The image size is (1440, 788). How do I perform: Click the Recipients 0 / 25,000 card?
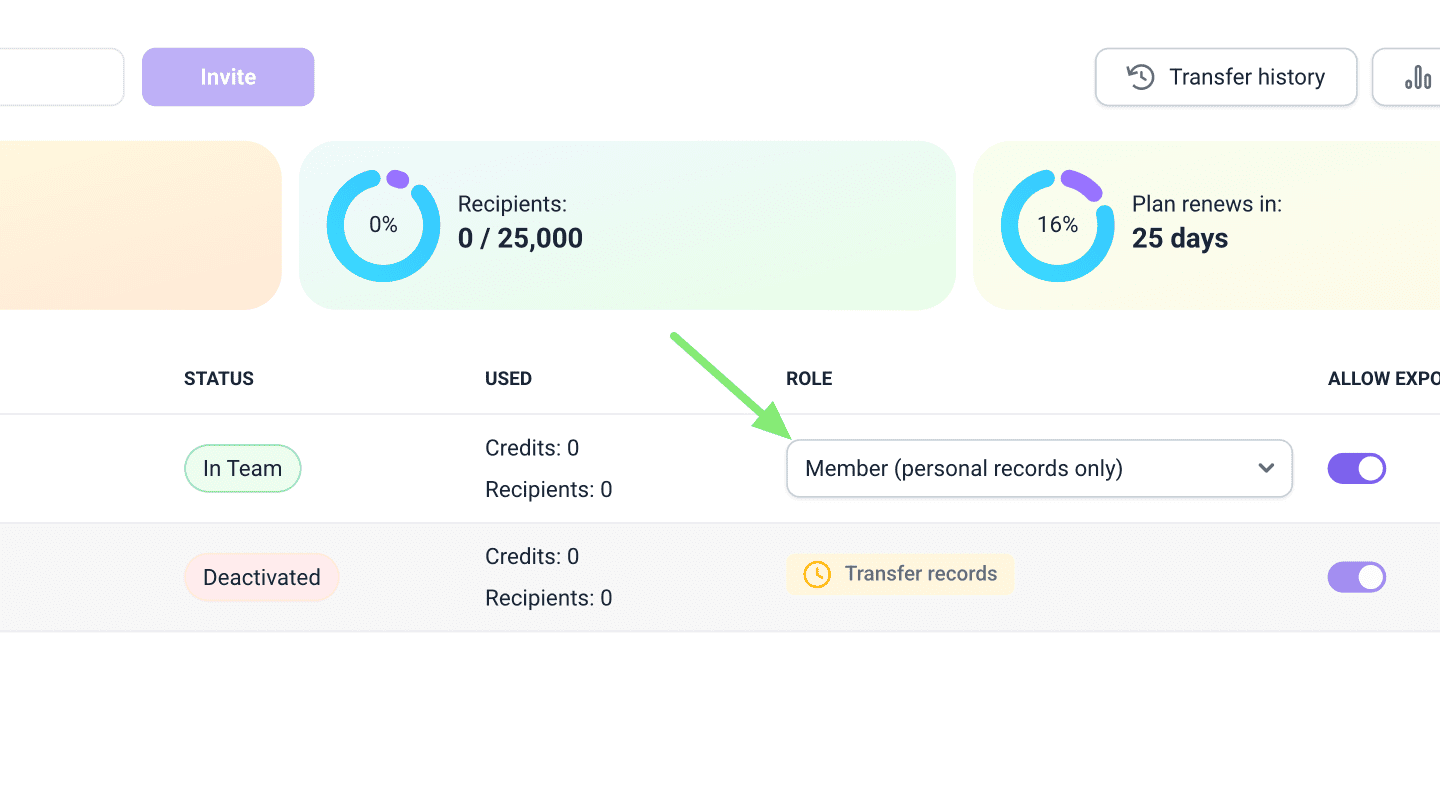[627, 225]
